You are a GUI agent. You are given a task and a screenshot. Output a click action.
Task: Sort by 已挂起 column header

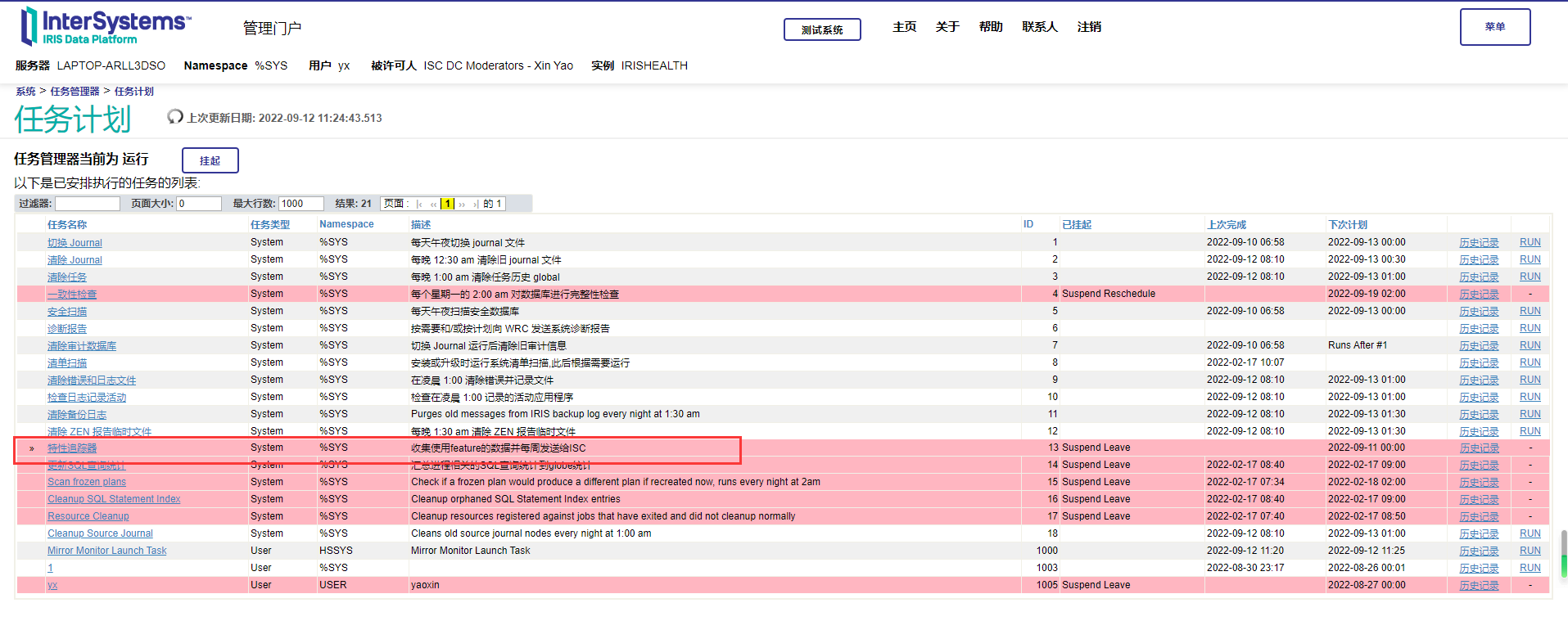1077,224
